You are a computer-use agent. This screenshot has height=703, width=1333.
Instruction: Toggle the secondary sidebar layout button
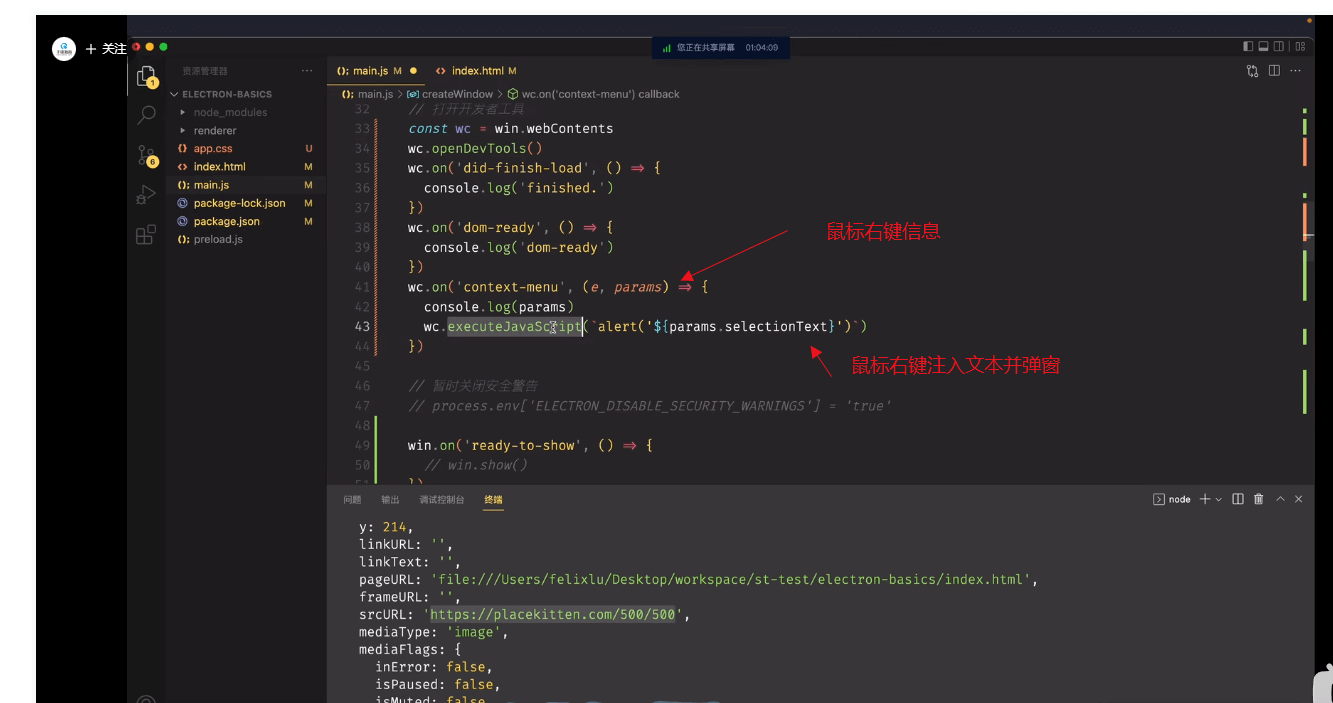pos(1280,46)
